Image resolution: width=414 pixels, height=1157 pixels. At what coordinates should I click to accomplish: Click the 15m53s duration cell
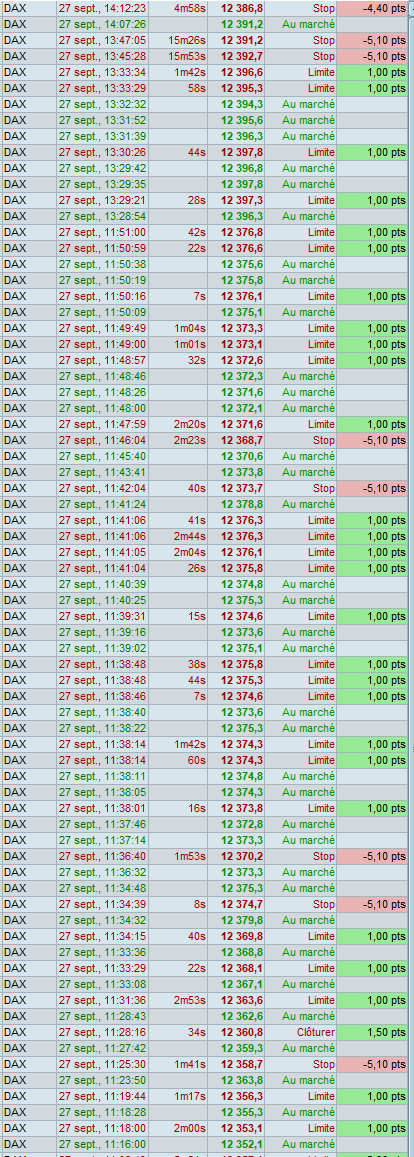tap(179, 56)
